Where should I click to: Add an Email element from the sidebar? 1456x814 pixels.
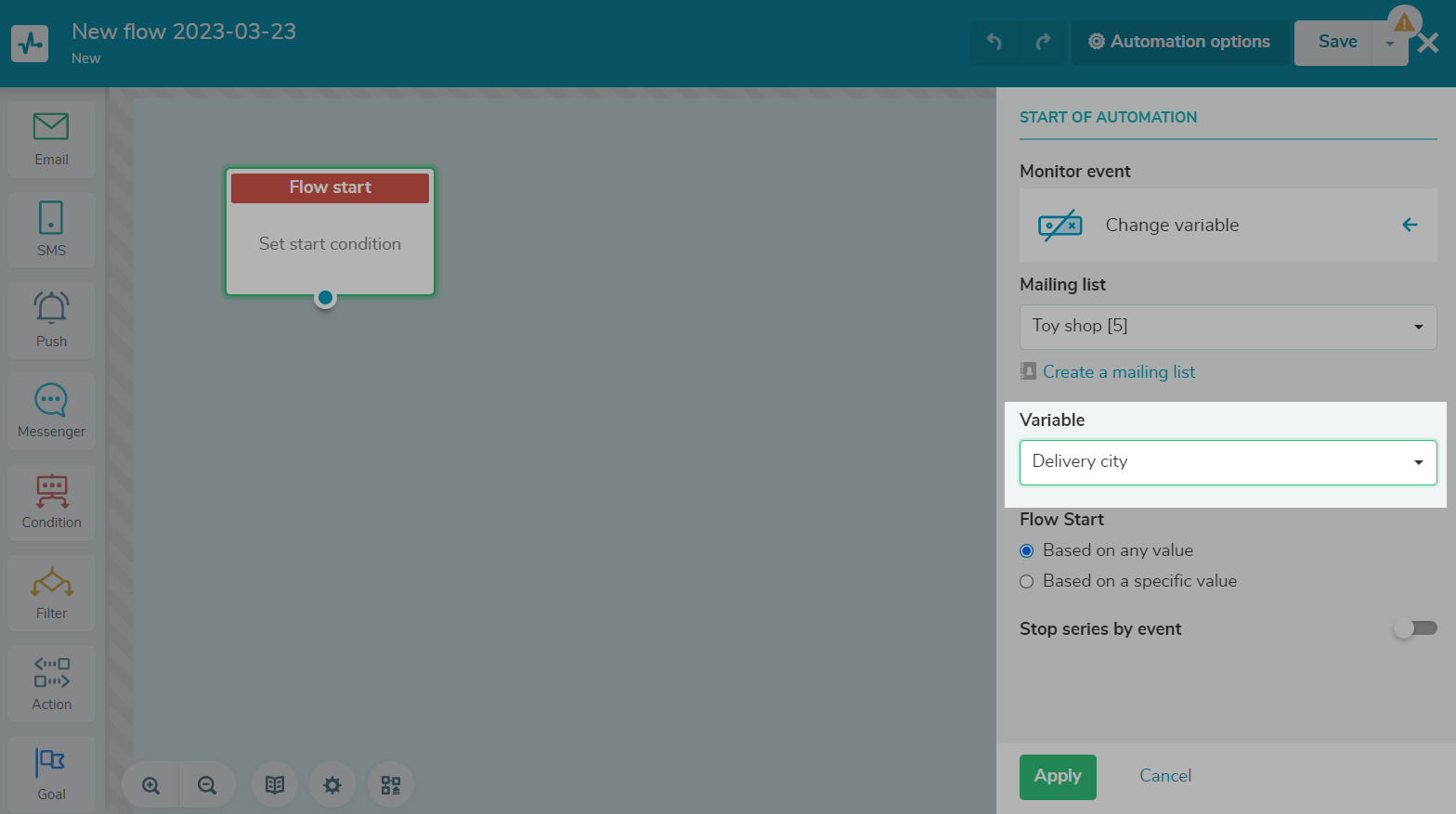tap(51, 139)
